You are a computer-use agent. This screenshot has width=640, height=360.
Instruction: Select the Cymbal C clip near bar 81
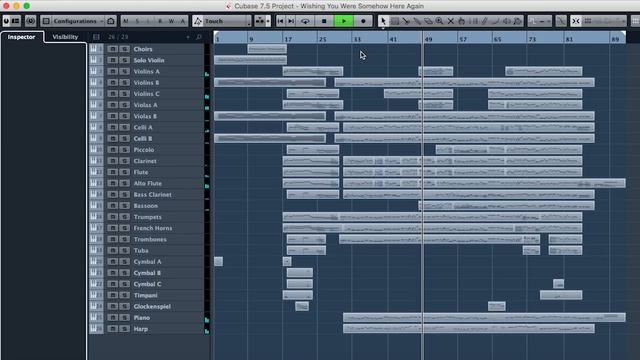coord(558,284)
